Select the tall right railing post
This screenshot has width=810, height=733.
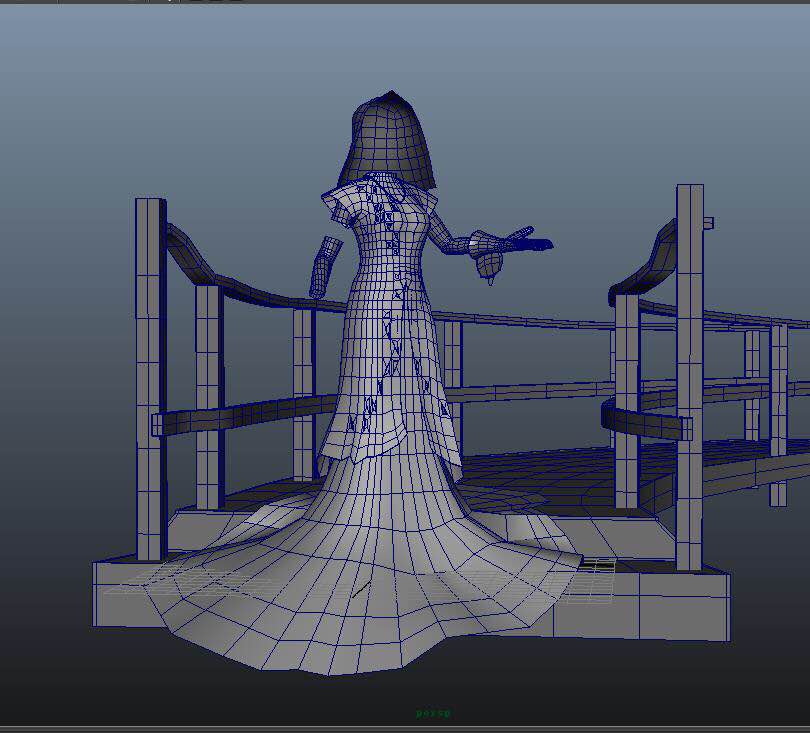[x=690, y=377]
